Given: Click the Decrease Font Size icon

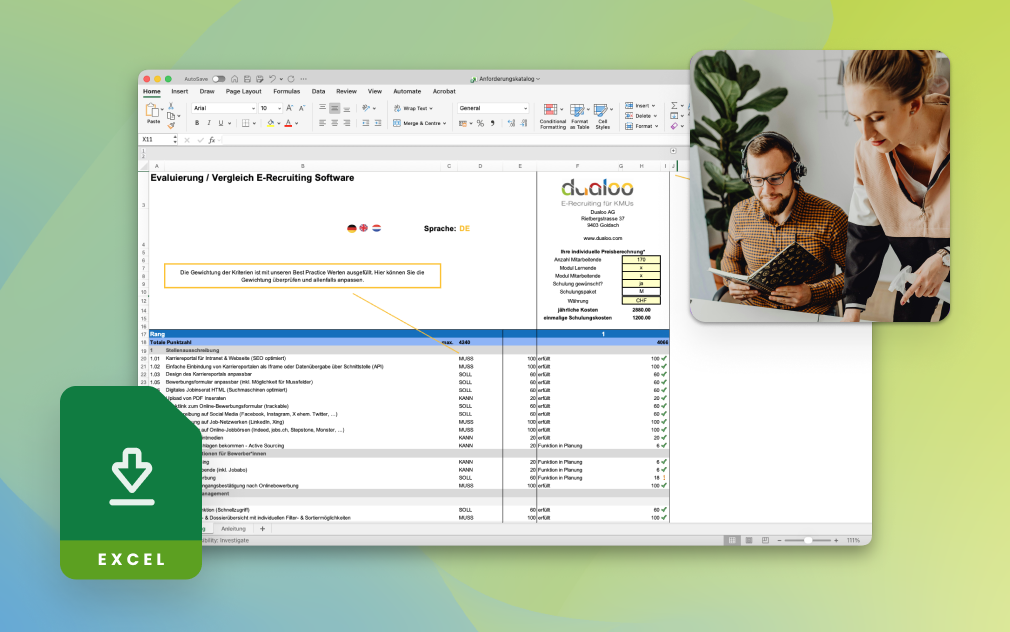Looking at the screenshot, I should coord(301,108).
